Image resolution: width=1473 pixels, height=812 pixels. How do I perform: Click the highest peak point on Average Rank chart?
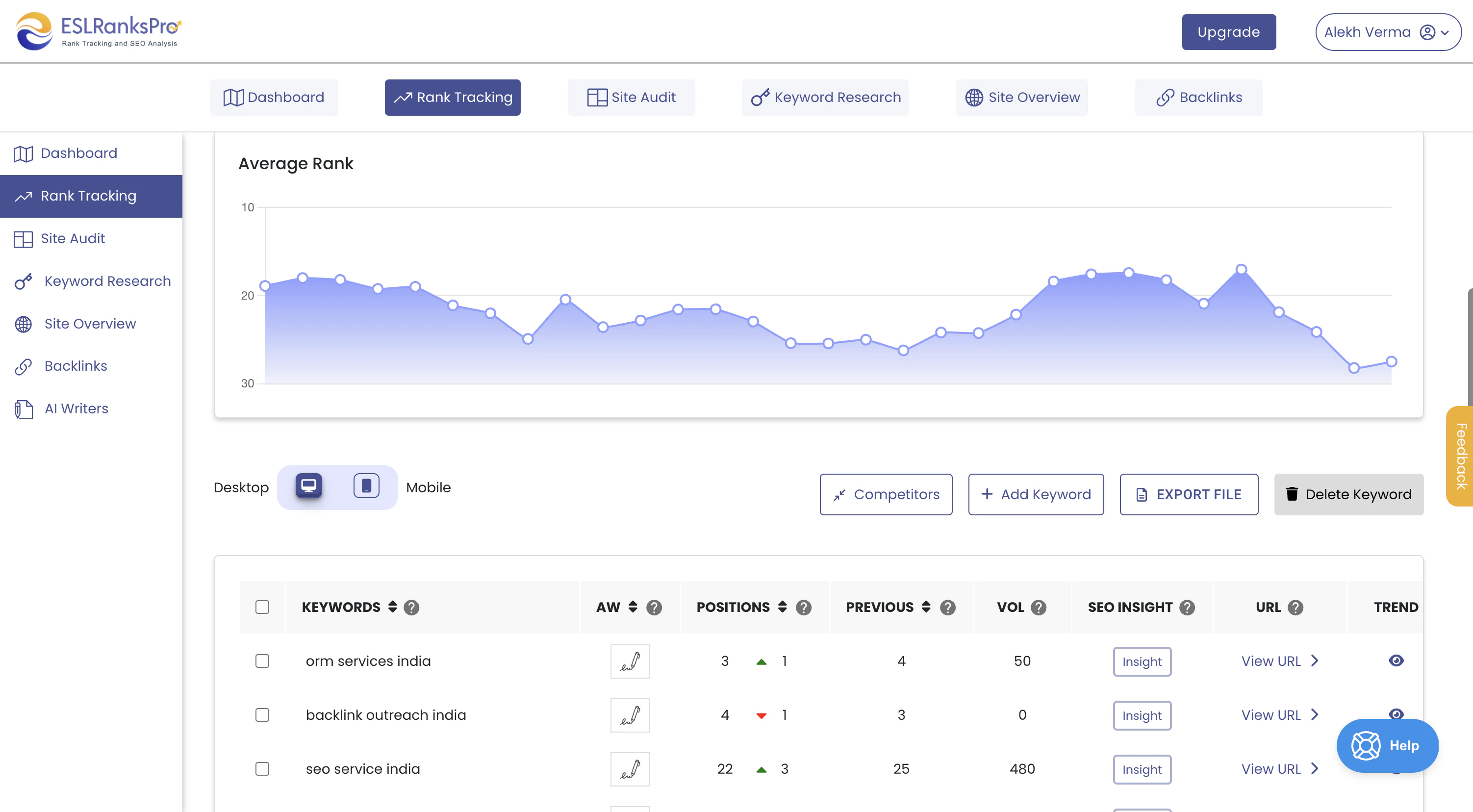click(1241, 269)
